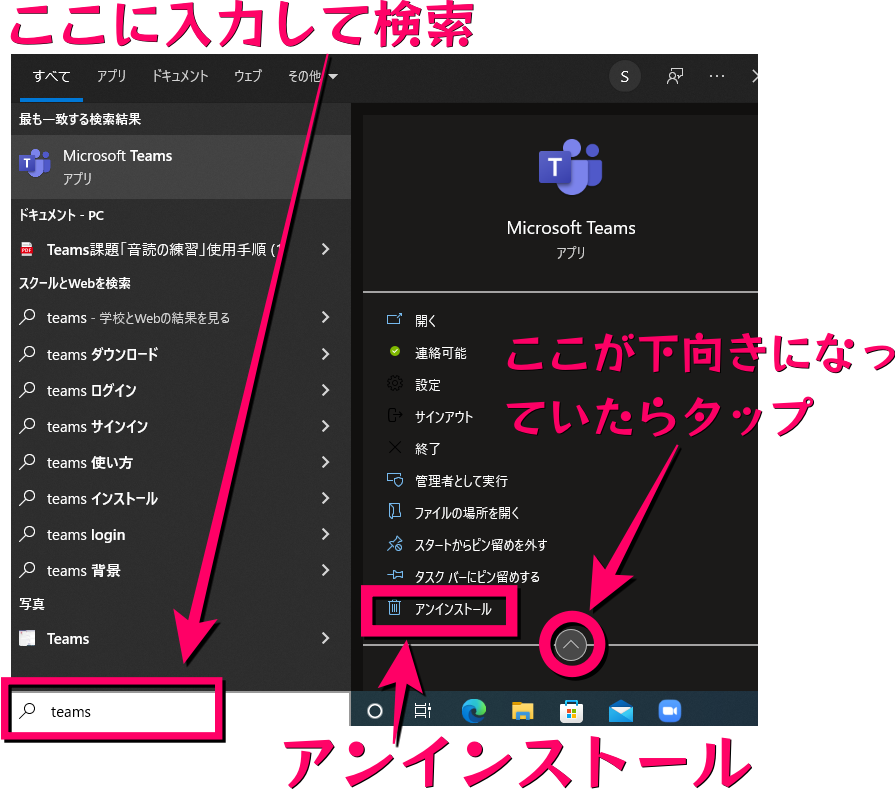Viewport: 895px width, 789px height.
Task: Click the large Teams logo in preview pane
Action: tap(570, 167)
